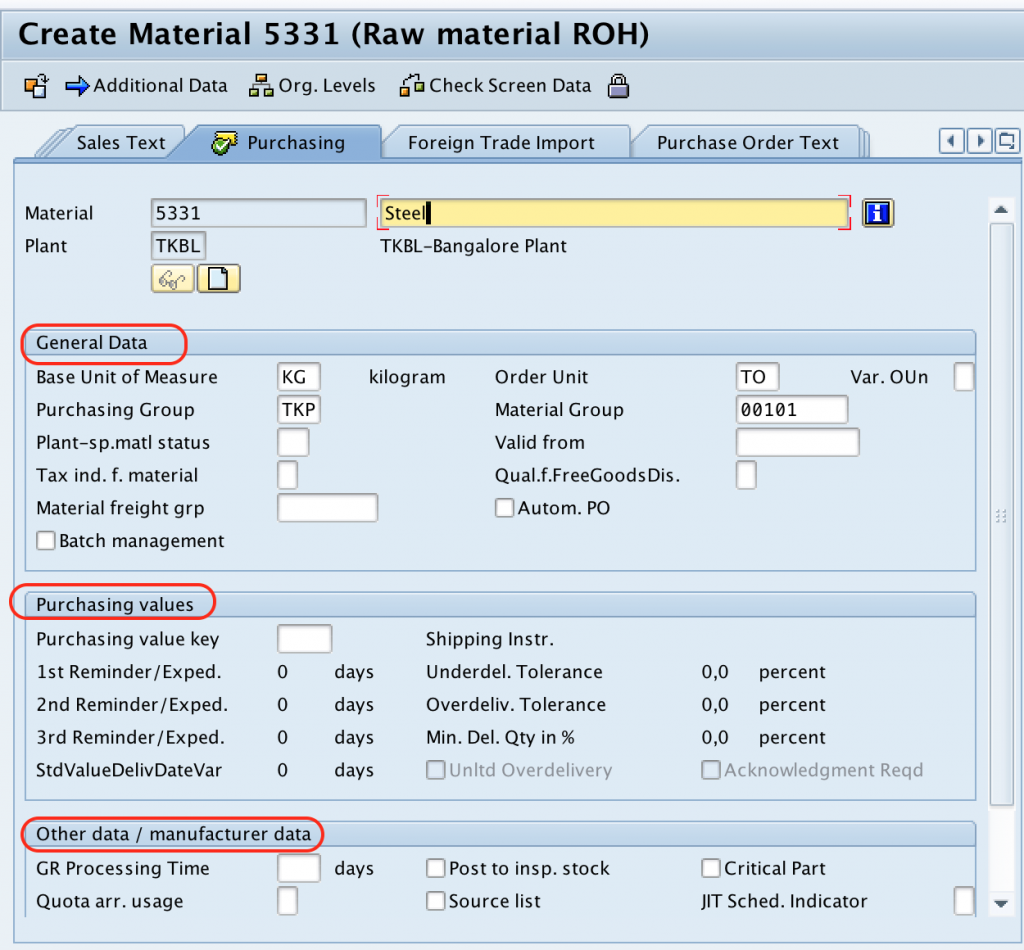Click the create new document icon beside glasses
This screenshot has height=950, width=1024.
(218, 278)
